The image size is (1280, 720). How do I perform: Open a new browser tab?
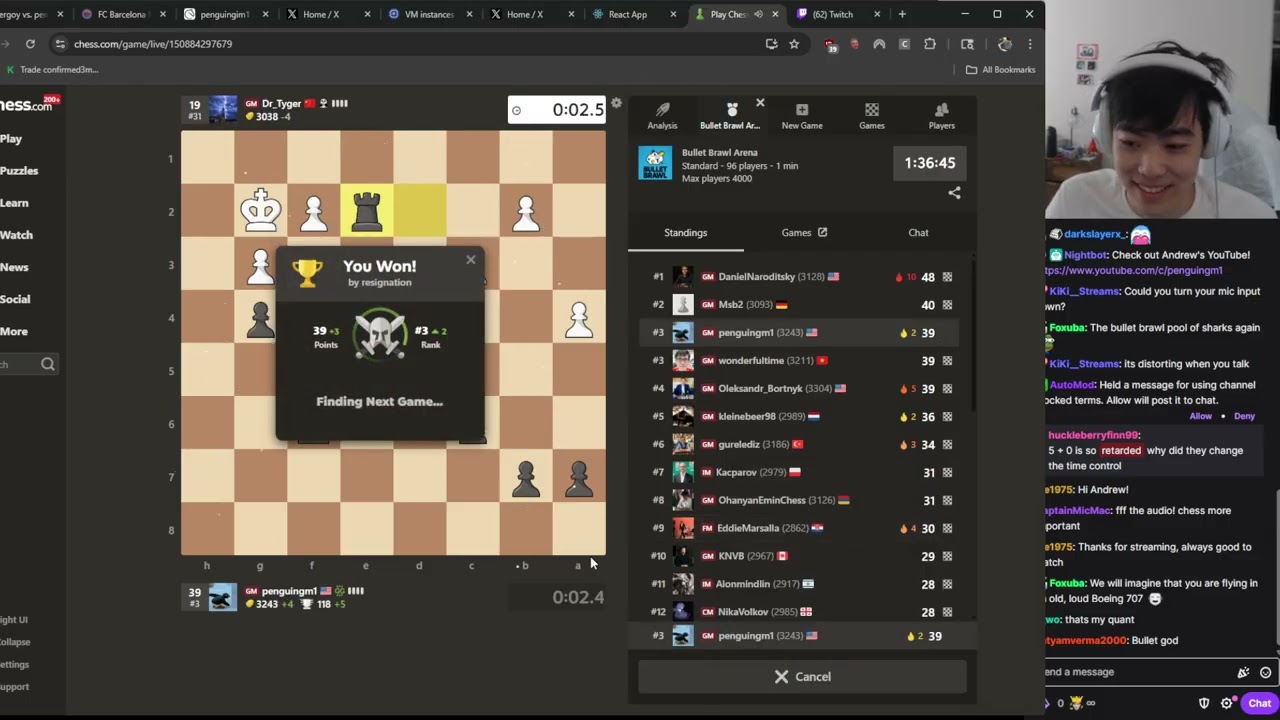[902, 14]
